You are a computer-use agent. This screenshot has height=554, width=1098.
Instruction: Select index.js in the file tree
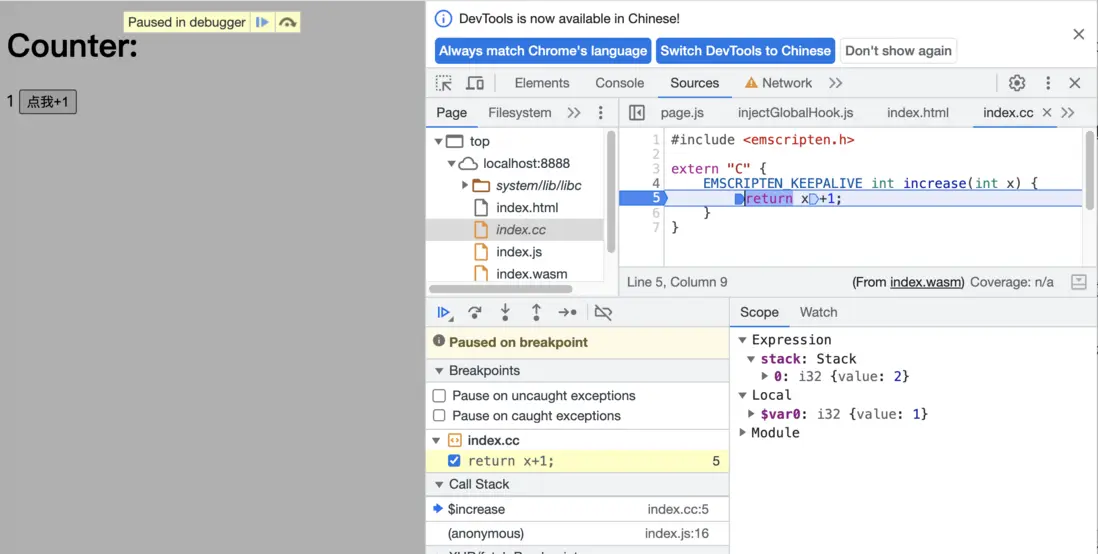(x=519, y=251)
